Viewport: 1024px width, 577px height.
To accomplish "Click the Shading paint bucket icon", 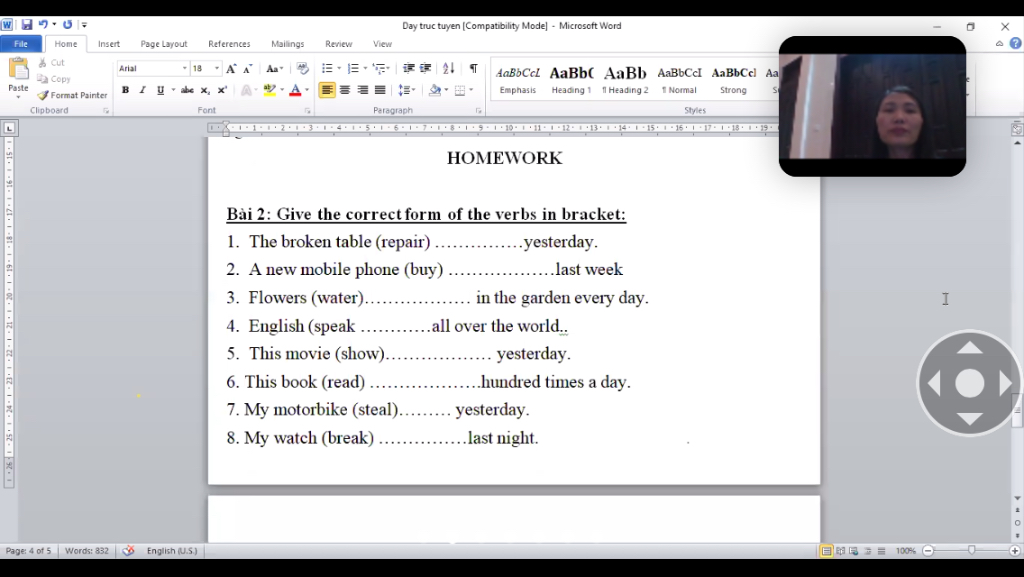I will pyautogui.click(x=435, y=90).
